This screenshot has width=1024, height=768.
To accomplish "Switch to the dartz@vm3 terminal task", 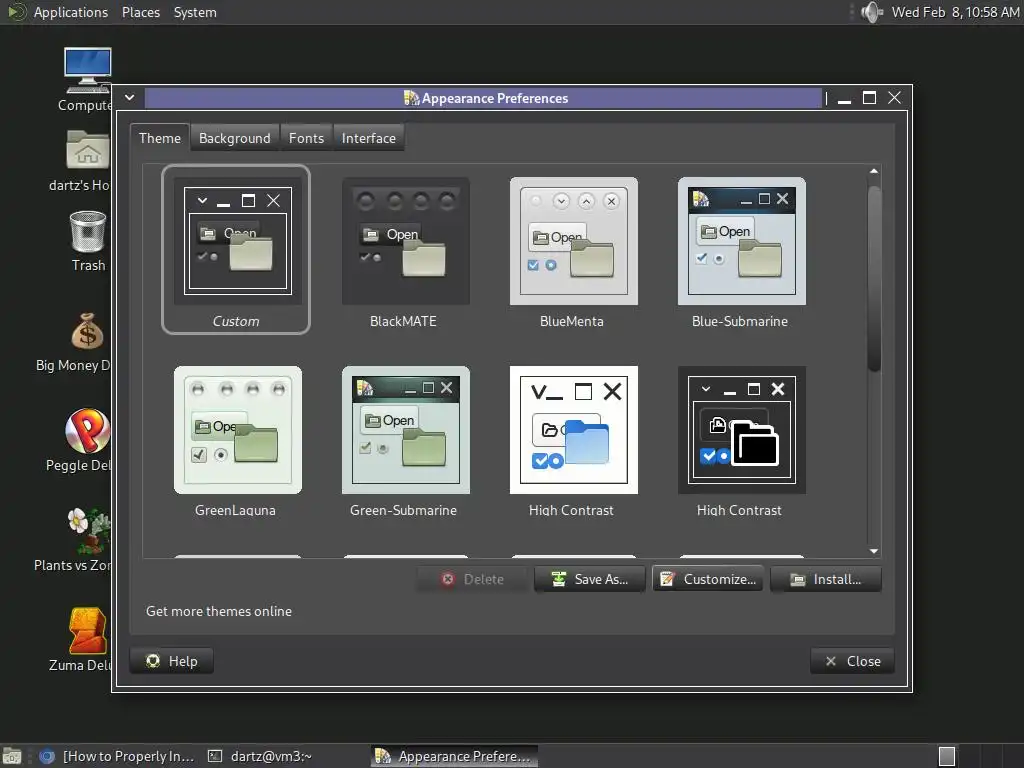I will pyautogui.click(x=260, y=756).
